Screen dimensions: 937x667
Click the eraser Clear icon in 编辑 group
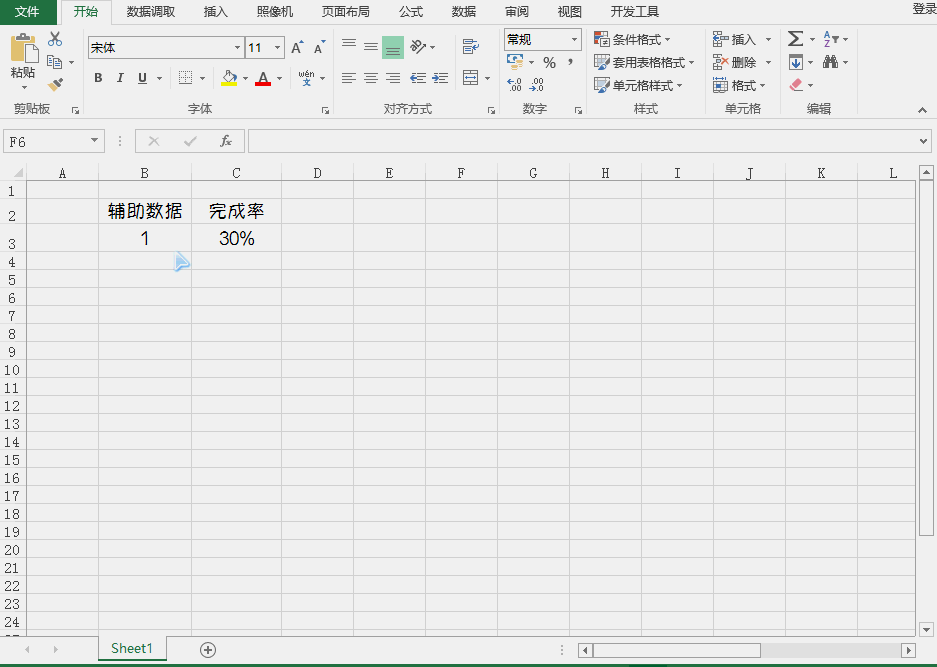point(795,85)
